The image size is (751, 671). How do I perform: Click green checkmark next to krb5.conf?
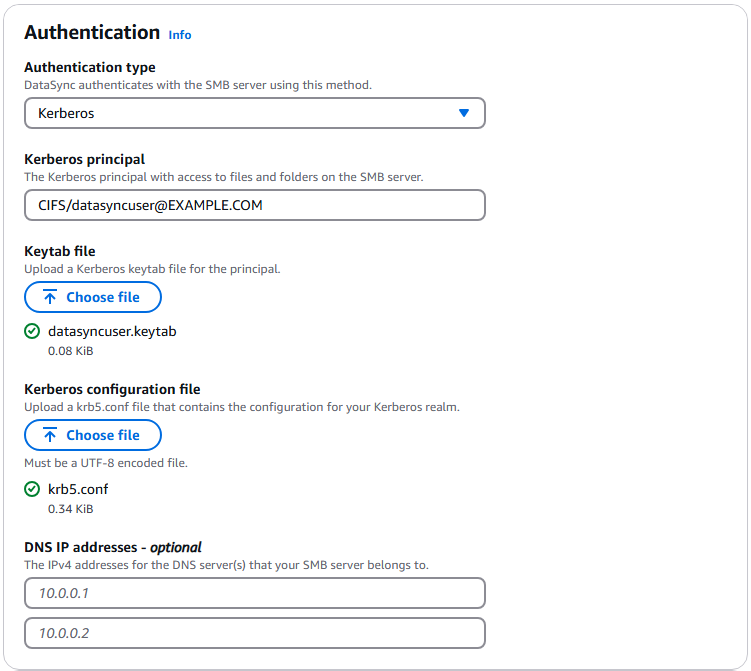(32, 489)
